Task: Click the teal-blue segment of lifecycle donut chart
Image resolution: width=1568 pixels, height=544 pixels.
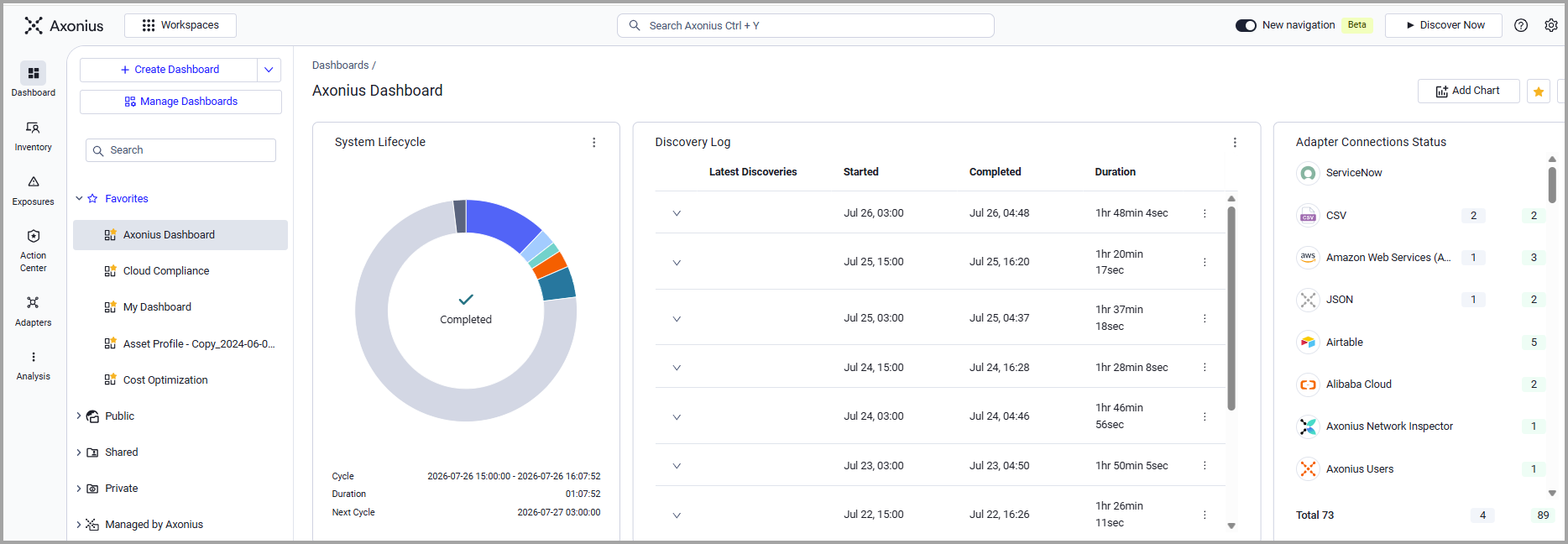Action: pyautogui.click(x=557, y=285)
